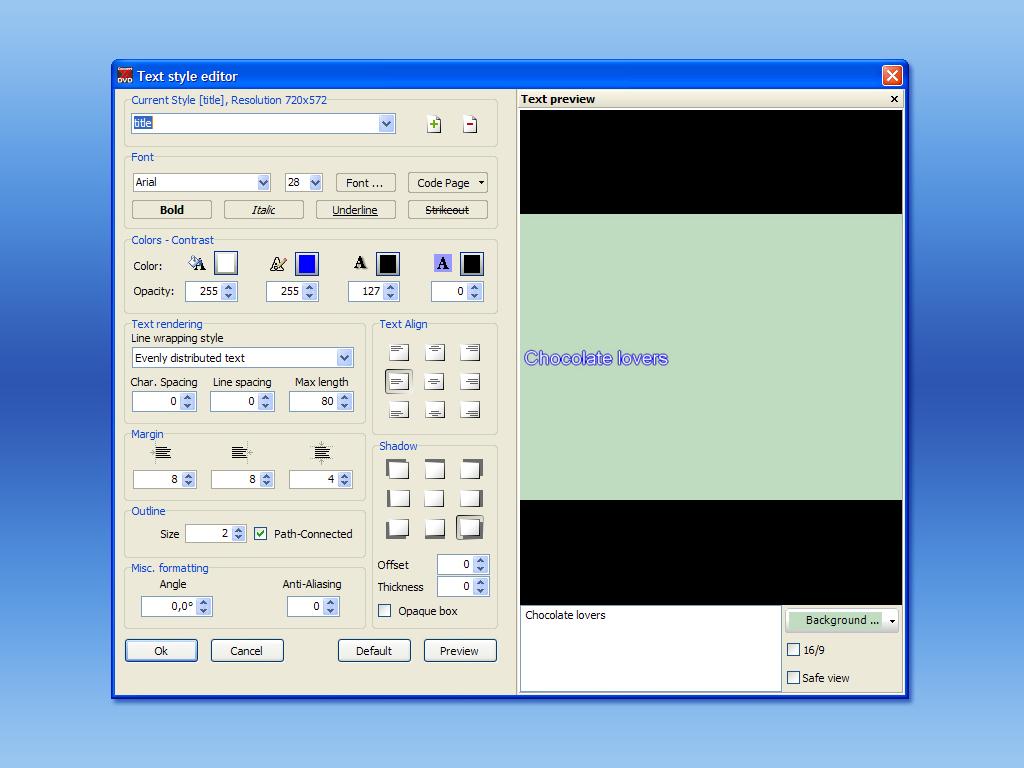This screenshot has width=1024, height=768.
Task: Select the center shadow icon
Action: (x=434, y=499)
